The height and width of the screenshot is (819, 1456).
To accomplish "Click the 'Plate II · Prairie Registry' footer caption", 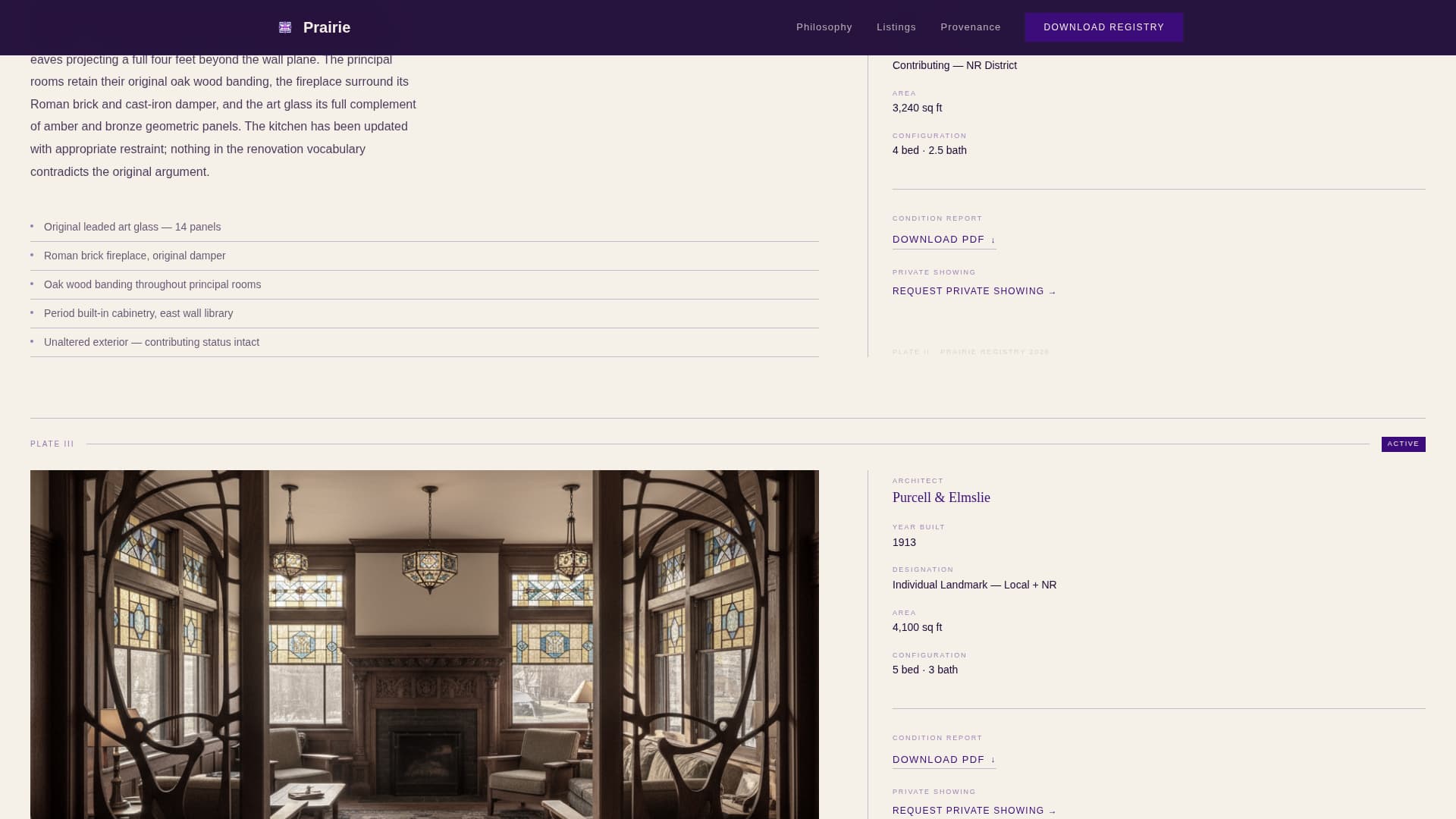I will click(971, 352).
